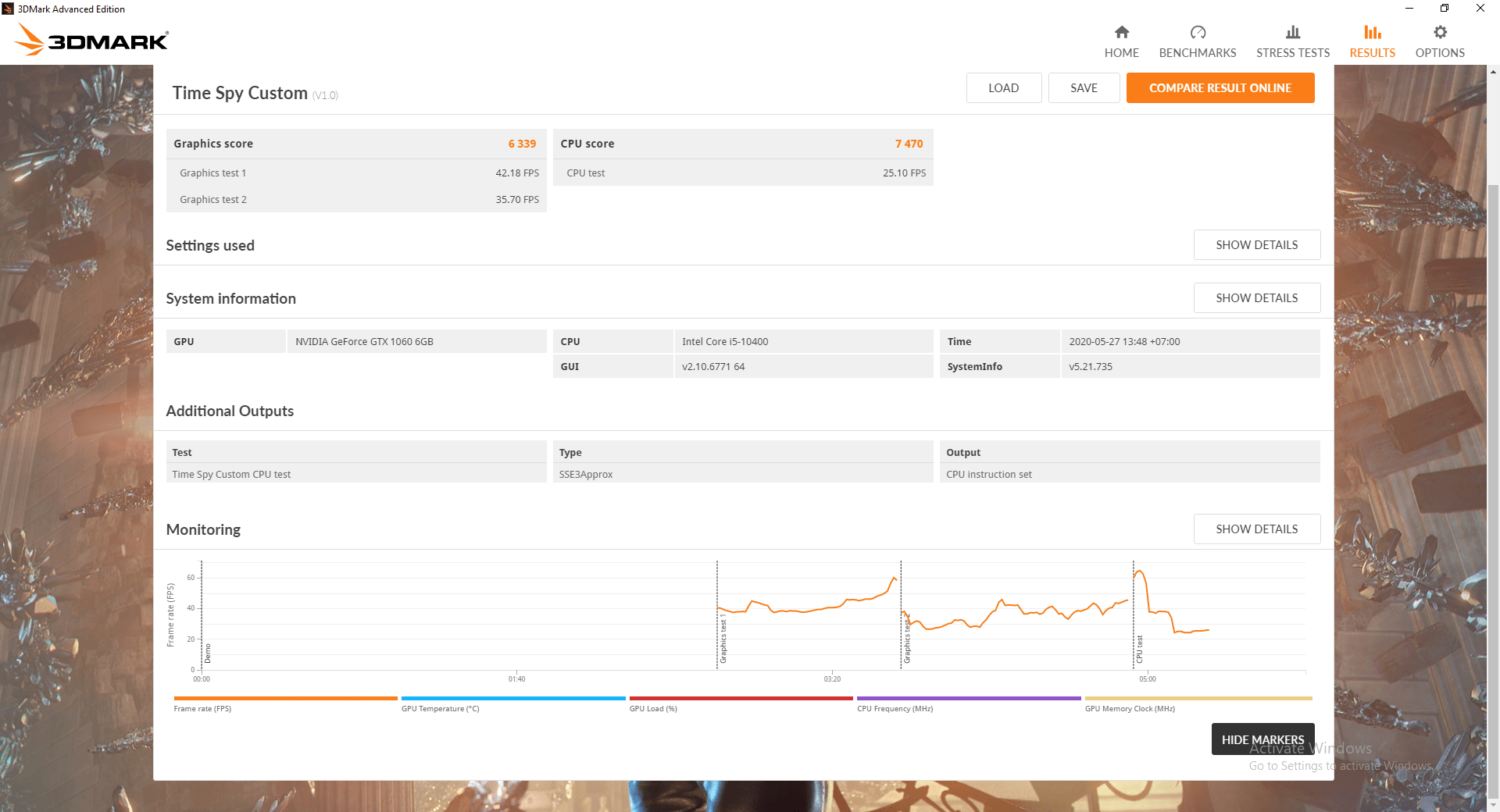Click GUI version v2.10.6771 64
1500x812 pixels.
coord(713,367)
